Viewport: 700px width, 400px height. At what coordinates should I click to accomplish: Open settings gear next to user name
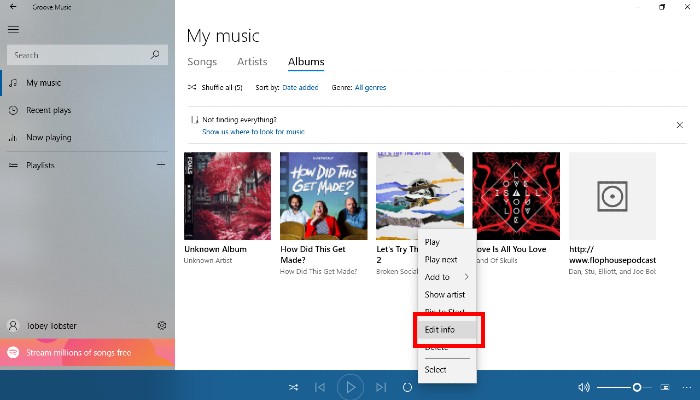click(162, 326)
